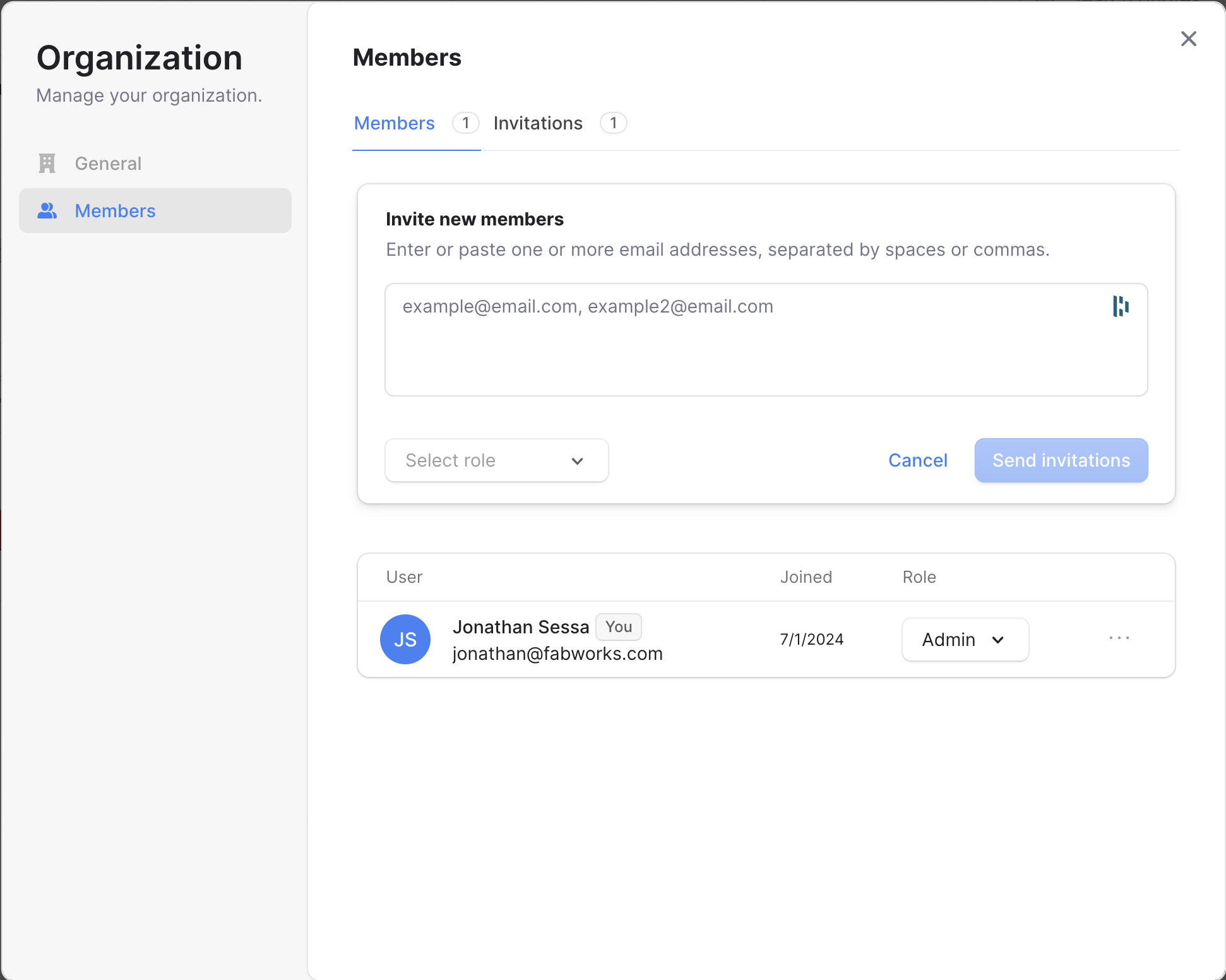Close the Organization dialog with X
Viewport: 1226px width, 980px height.
click(x=1188, y=39)
